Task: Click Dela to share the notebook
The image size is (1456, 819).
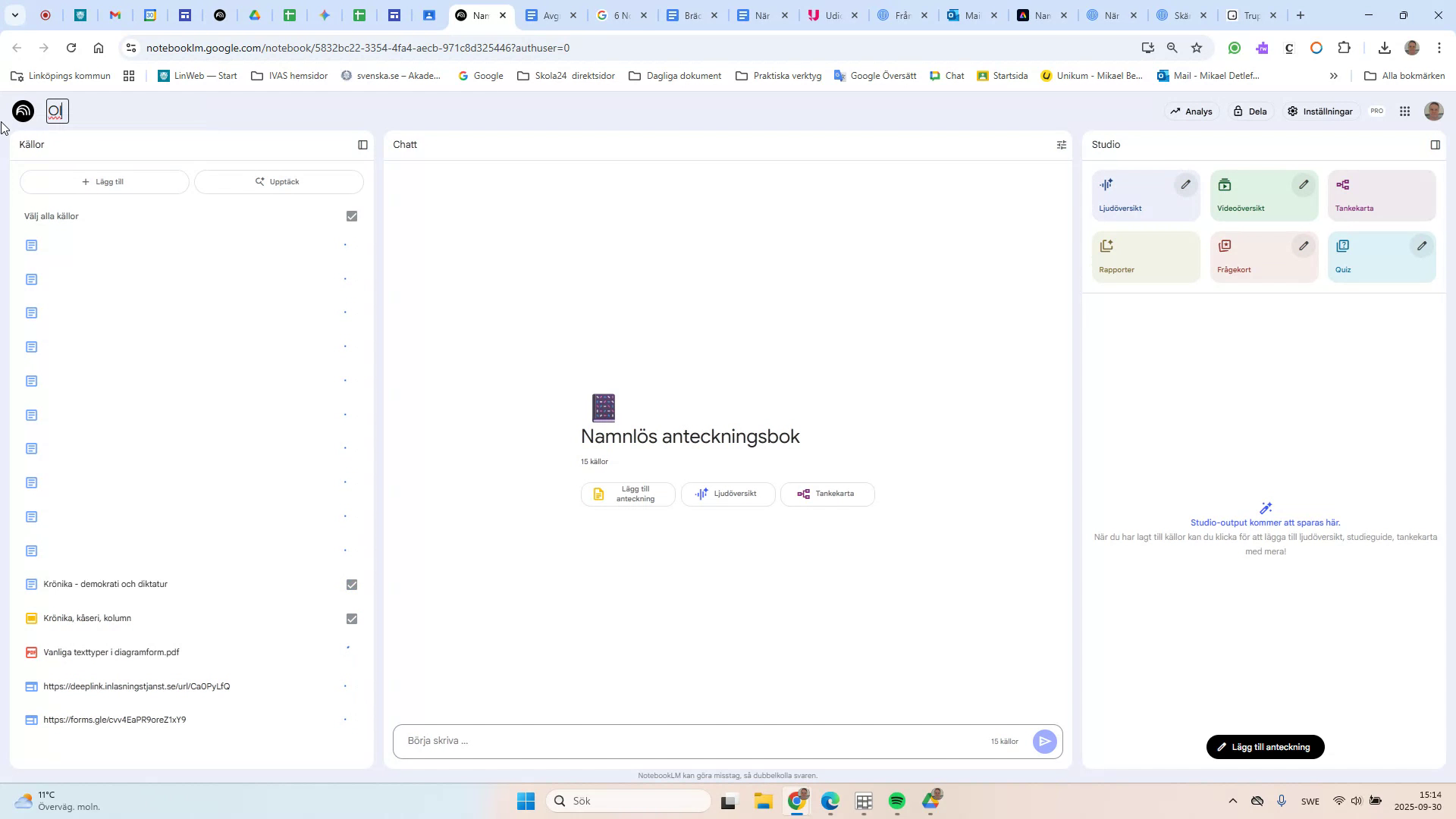Action: click(1250, 111)
